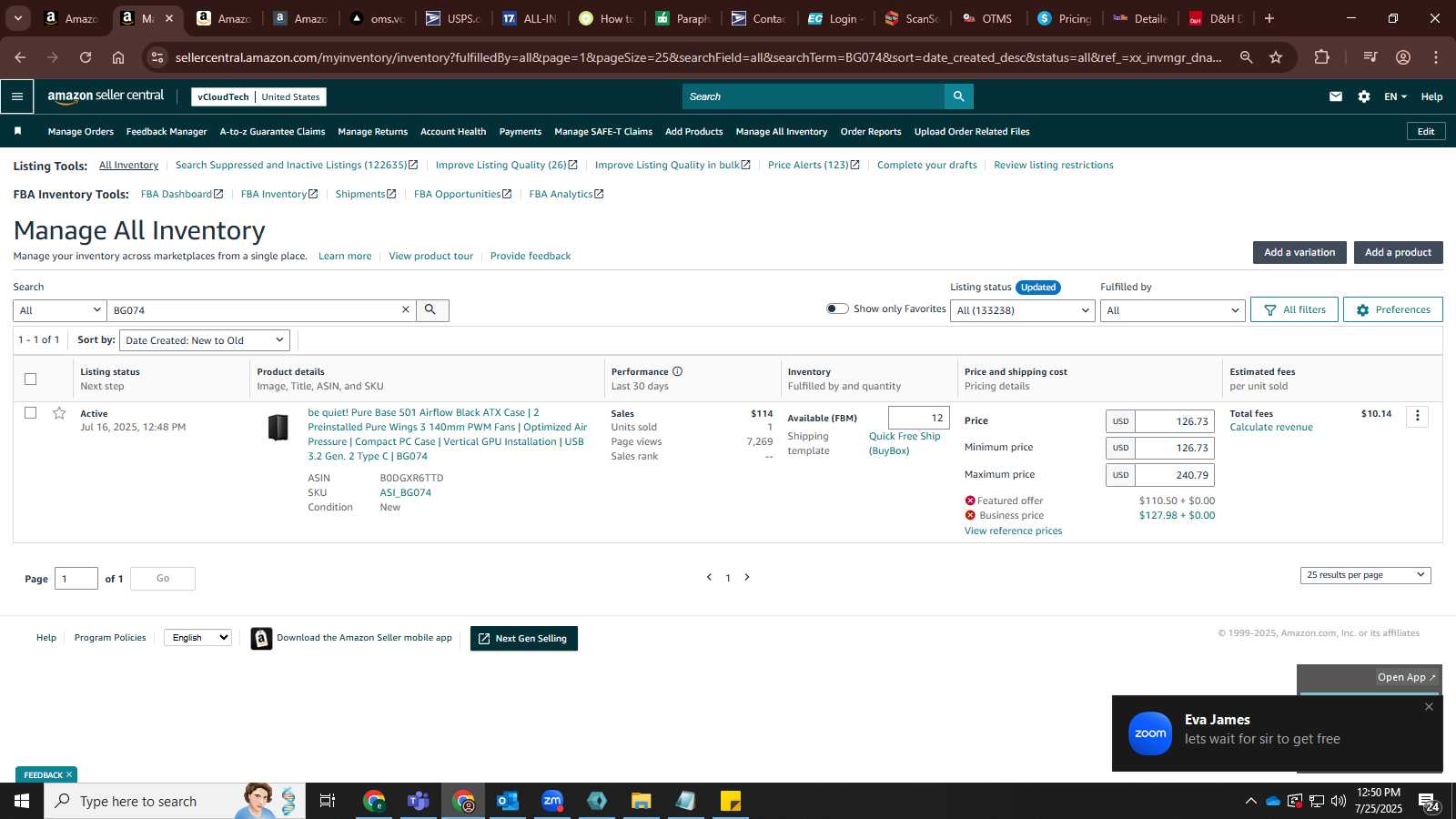Open the Listing status All (133238) dropdown

point(1023,310)
